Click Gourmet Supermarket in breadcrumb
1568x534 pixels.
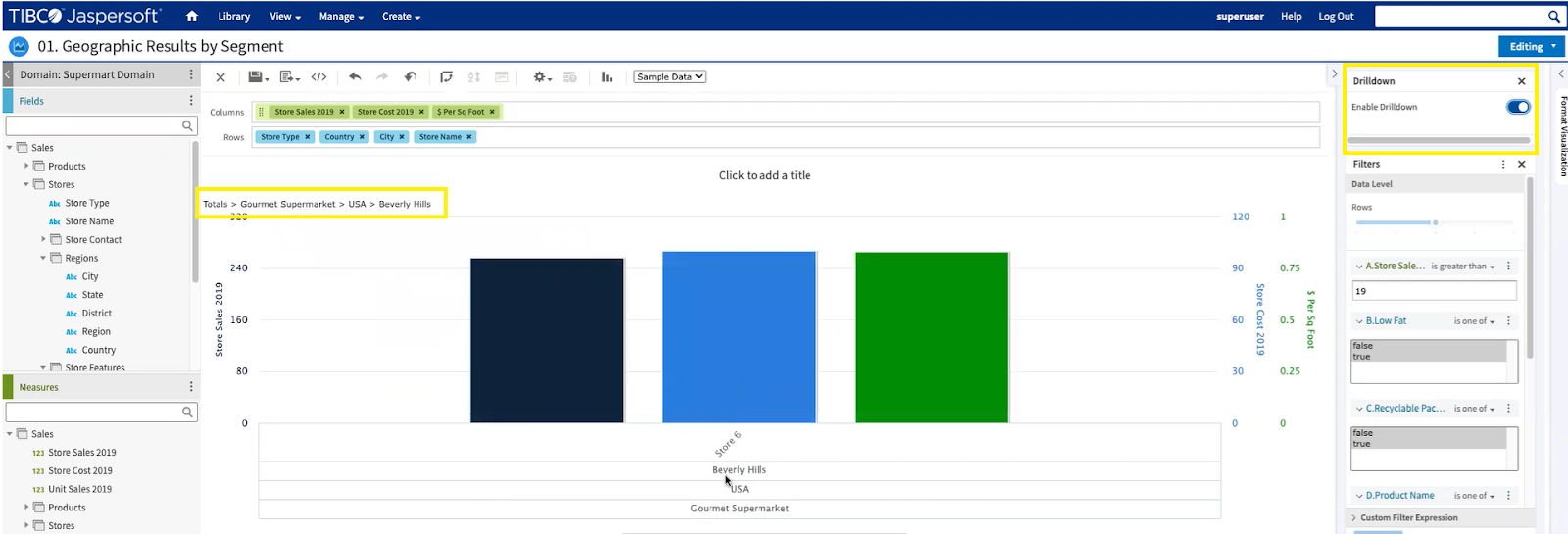[287, 204]
